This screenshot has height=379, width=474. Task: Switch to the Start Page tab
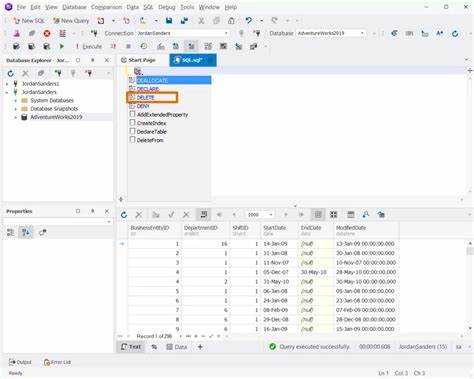(x=138, y=60)
